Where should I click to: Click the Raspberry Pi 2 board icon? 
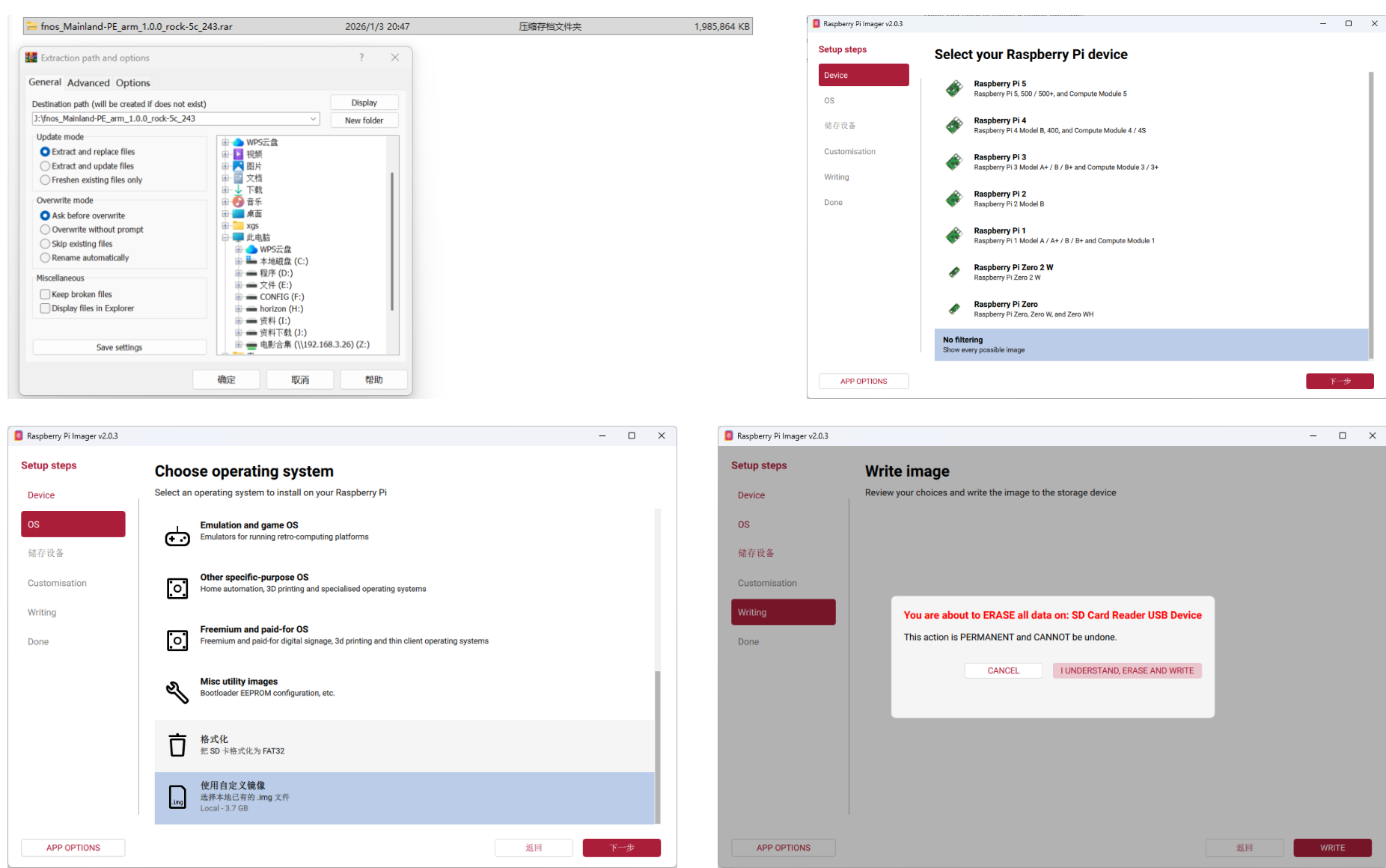[954, 198]
